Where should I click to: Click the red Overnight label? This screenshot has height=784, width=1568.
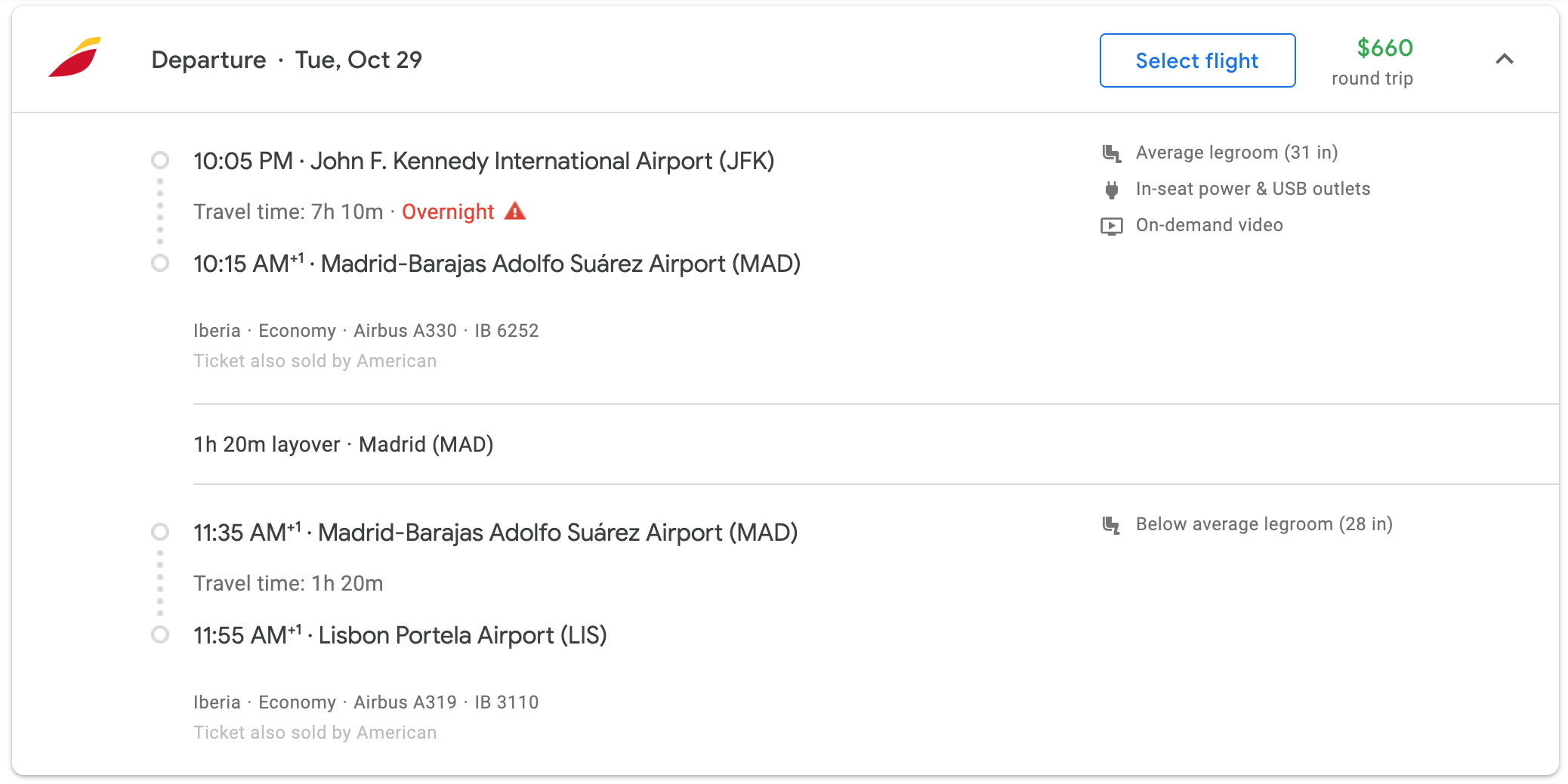[448, 212]
